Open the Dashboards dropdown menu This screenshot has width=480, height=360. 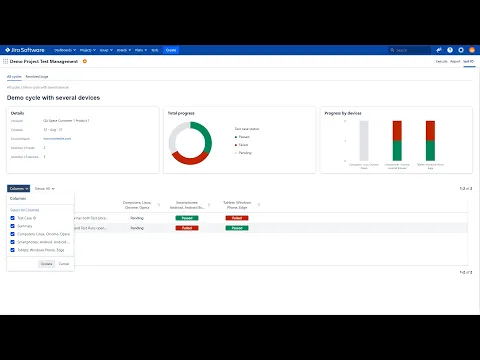[x=65, y=50]
